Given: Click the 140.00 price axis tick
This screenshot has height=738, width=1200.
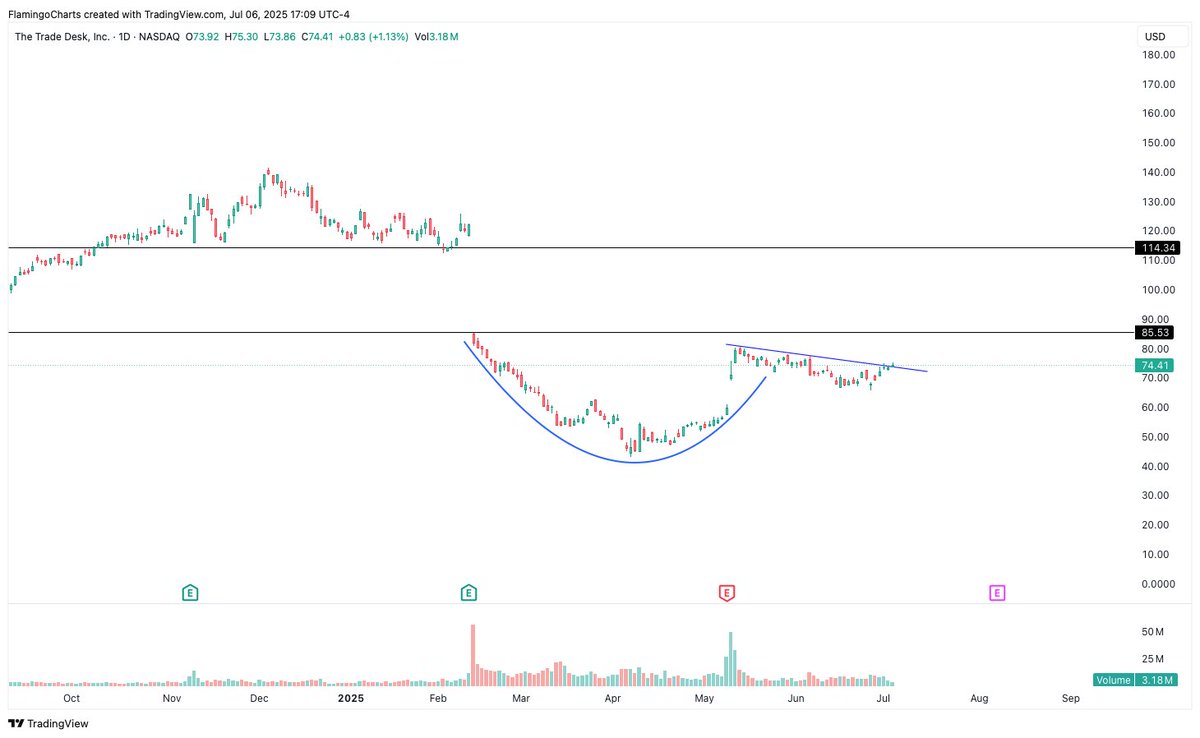Looking at the screenshot, I should click(1157, 172).
